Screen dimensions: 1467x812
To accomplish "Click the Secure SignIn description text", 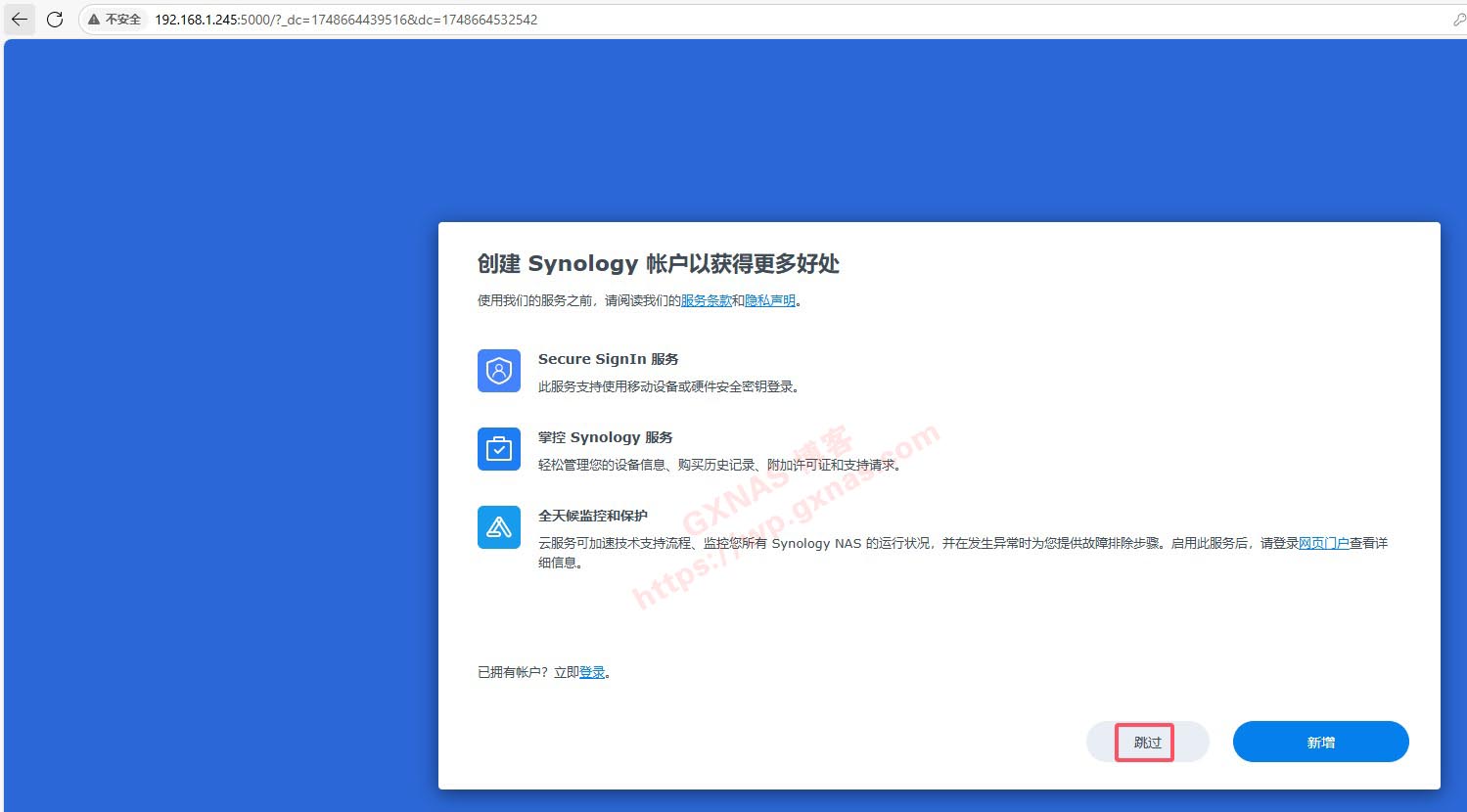I will 670,386.
